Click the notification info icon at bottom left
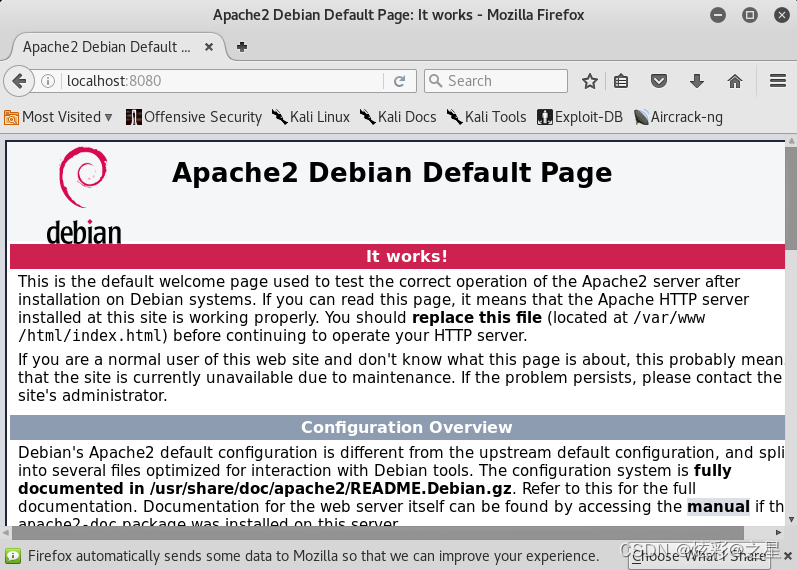The height and width of the screenshot is (570, 797). [x=13, y=556]
